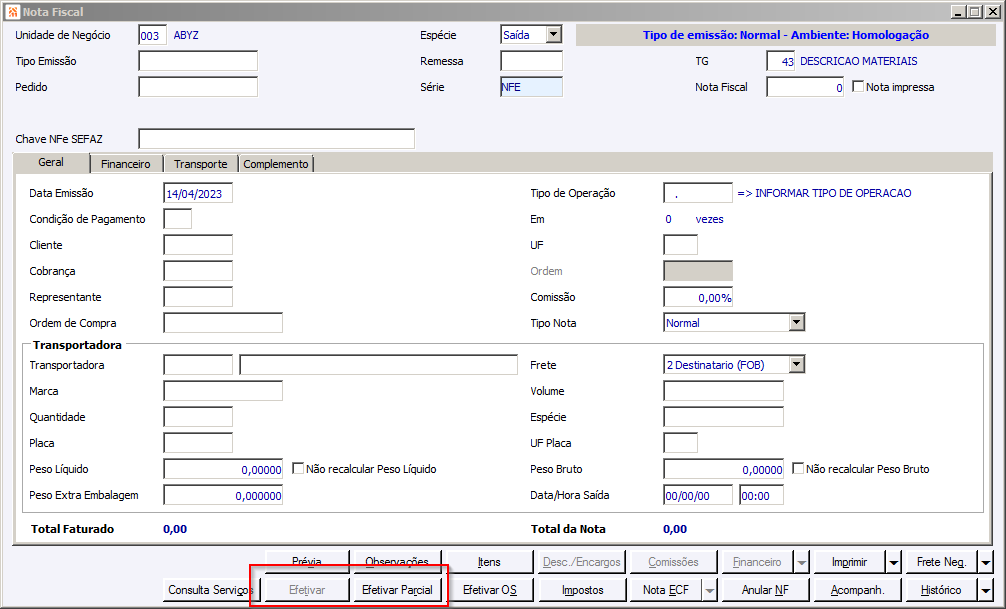Click the TG code field

[x=781, y=61]
